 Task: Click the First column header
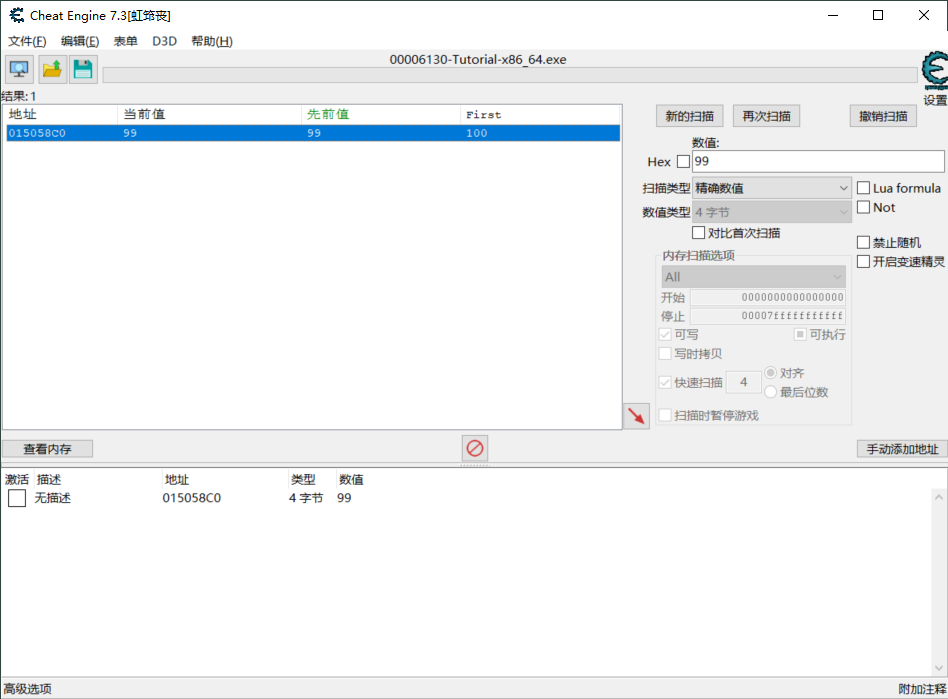pos(540,114)
